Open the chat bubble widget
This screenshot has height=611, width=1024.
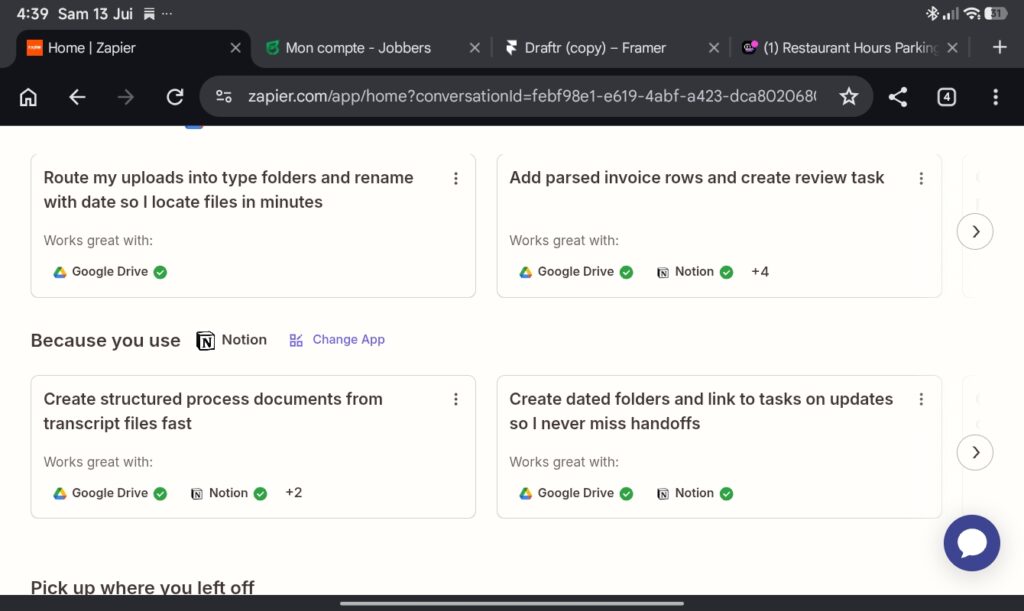(971, 542)
